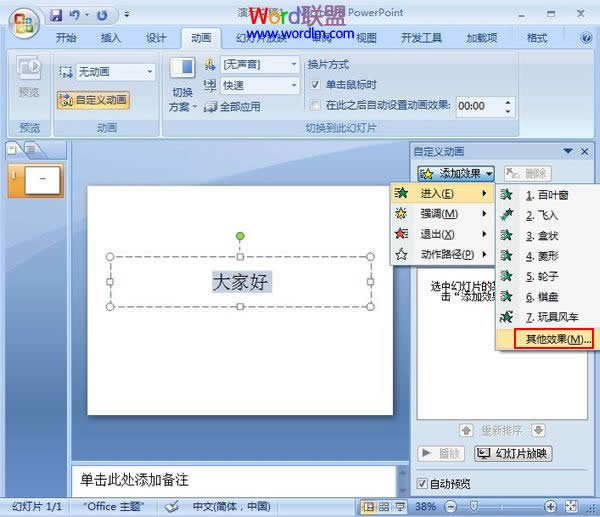Select the Checkerboard entrance effect
This screenshot has height=517, width=600.
[x=547, y=297]
